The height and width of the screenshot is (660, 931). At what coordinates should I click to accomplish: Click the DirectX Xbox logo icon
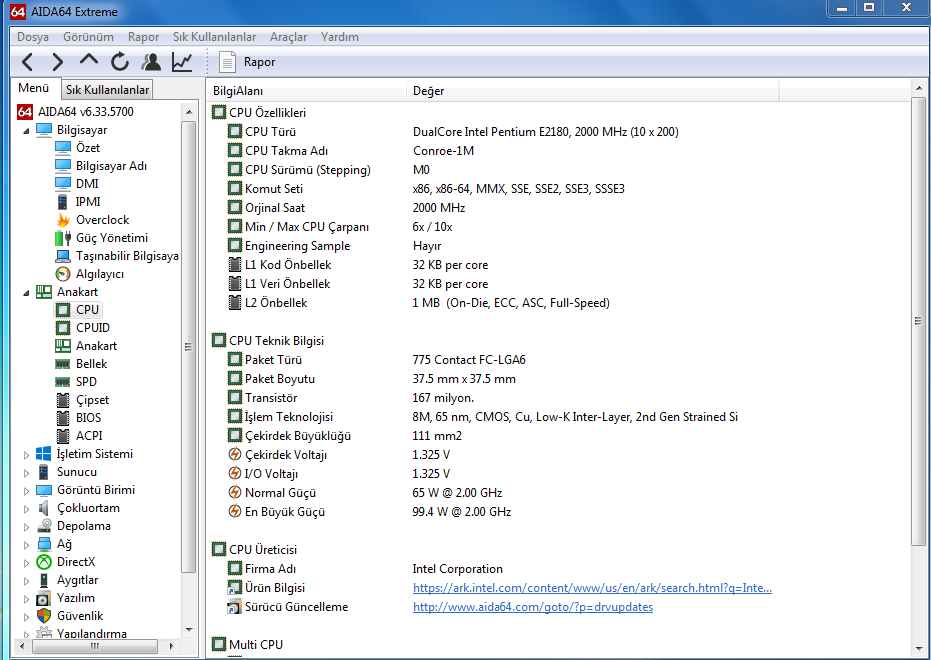[x=44, y=562]
